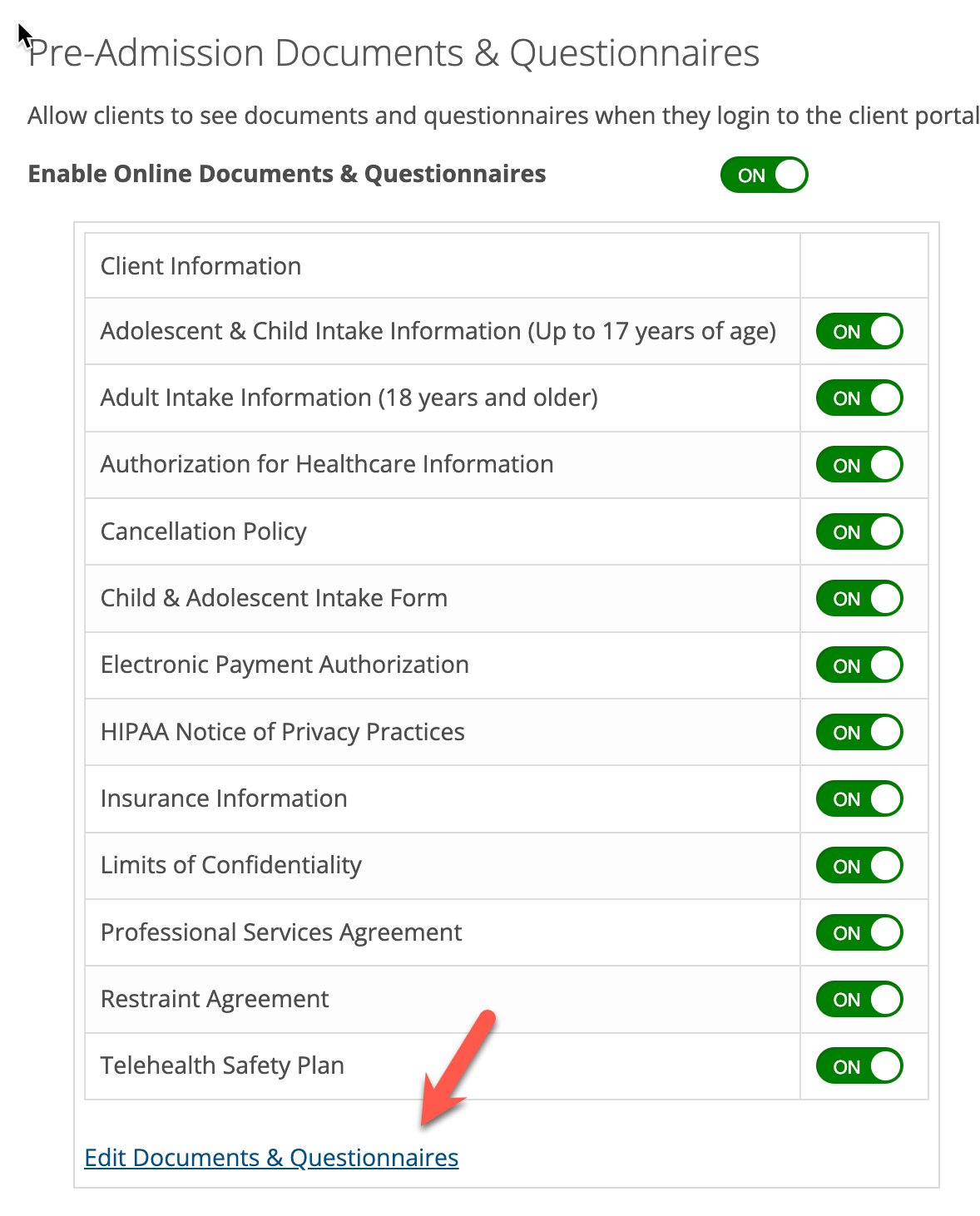Disable the Enable Online Documents & Questionnaires toggle
The height and width of the screenshot is (1216, 980).
click(763, 175)
